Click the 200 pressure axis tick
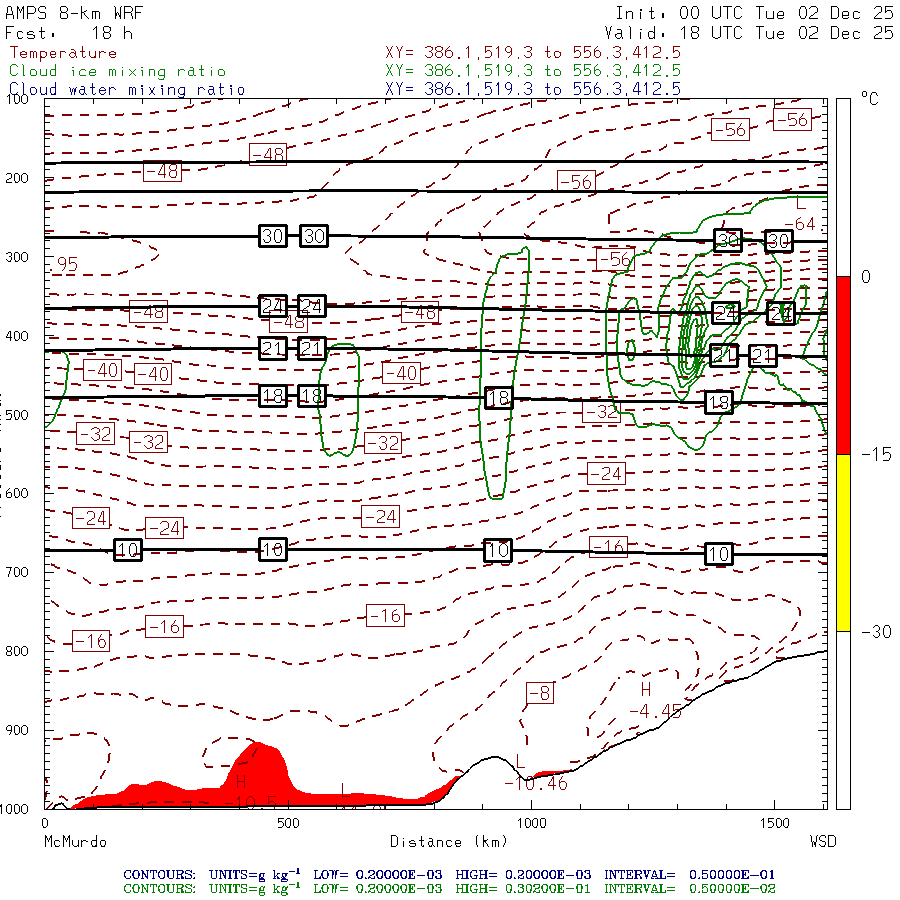The height and width of the screenshot is (900, 900). 17,178
